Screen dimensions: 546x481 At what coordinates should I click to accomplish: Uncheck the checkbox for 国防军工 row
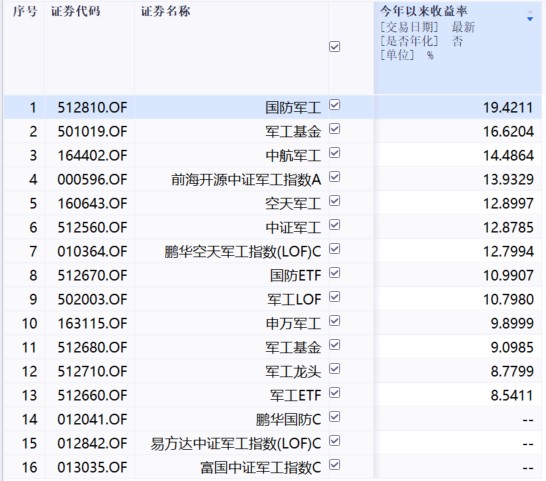334,105
